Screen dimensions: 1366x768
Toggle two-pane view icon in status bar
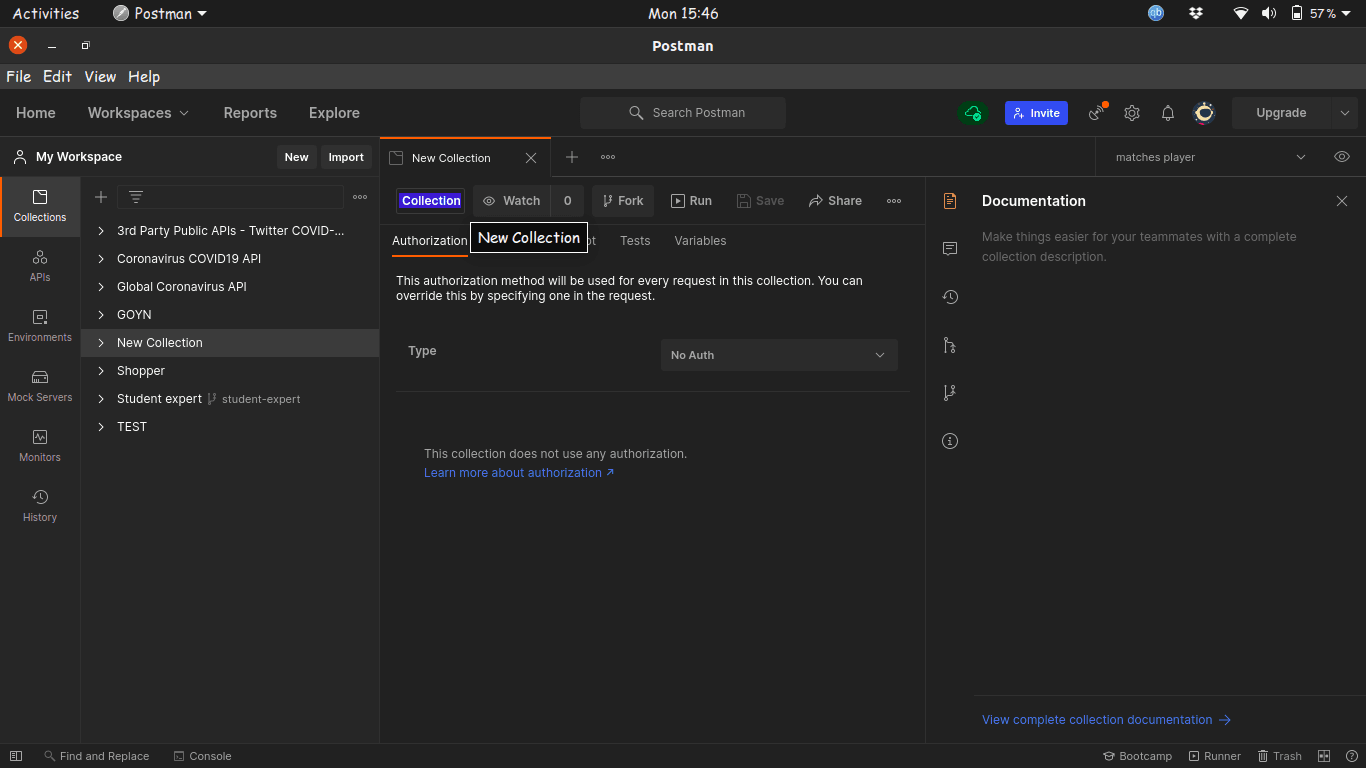point(1324,756)
